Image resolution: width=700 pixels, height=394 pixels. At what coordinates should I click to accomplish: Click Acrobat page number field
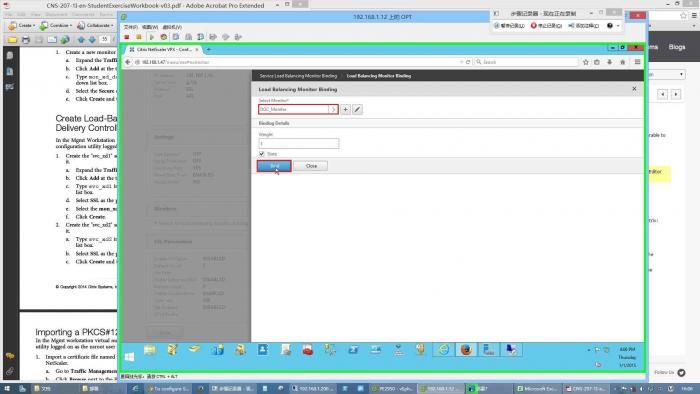pos(104,40)
